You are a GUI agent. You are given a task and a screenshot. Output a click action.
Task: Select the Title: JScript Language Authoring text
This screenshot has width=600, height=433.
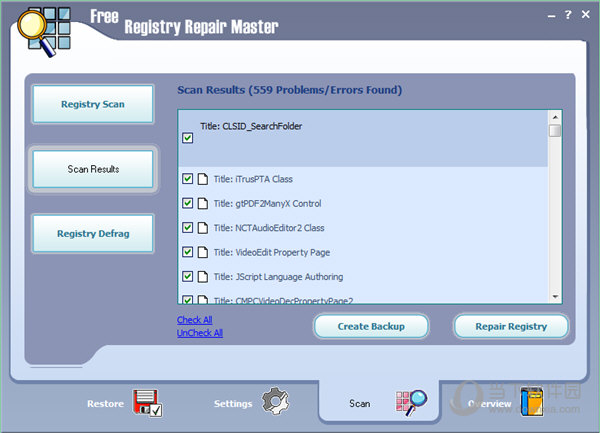click(x=278, y=277)
